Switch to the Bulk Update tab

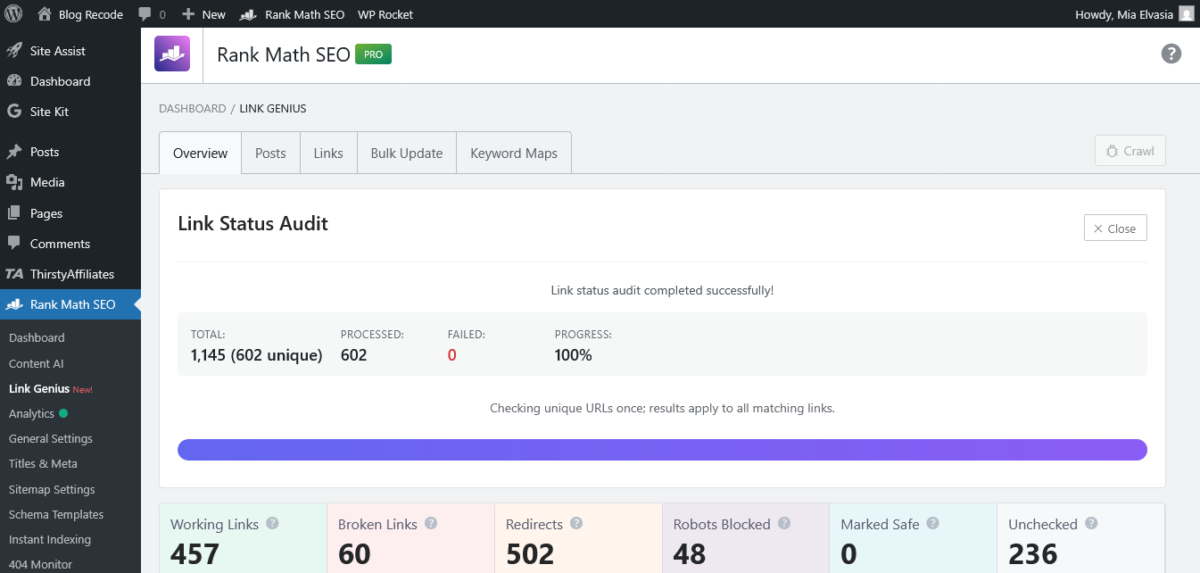coord(406,153)
